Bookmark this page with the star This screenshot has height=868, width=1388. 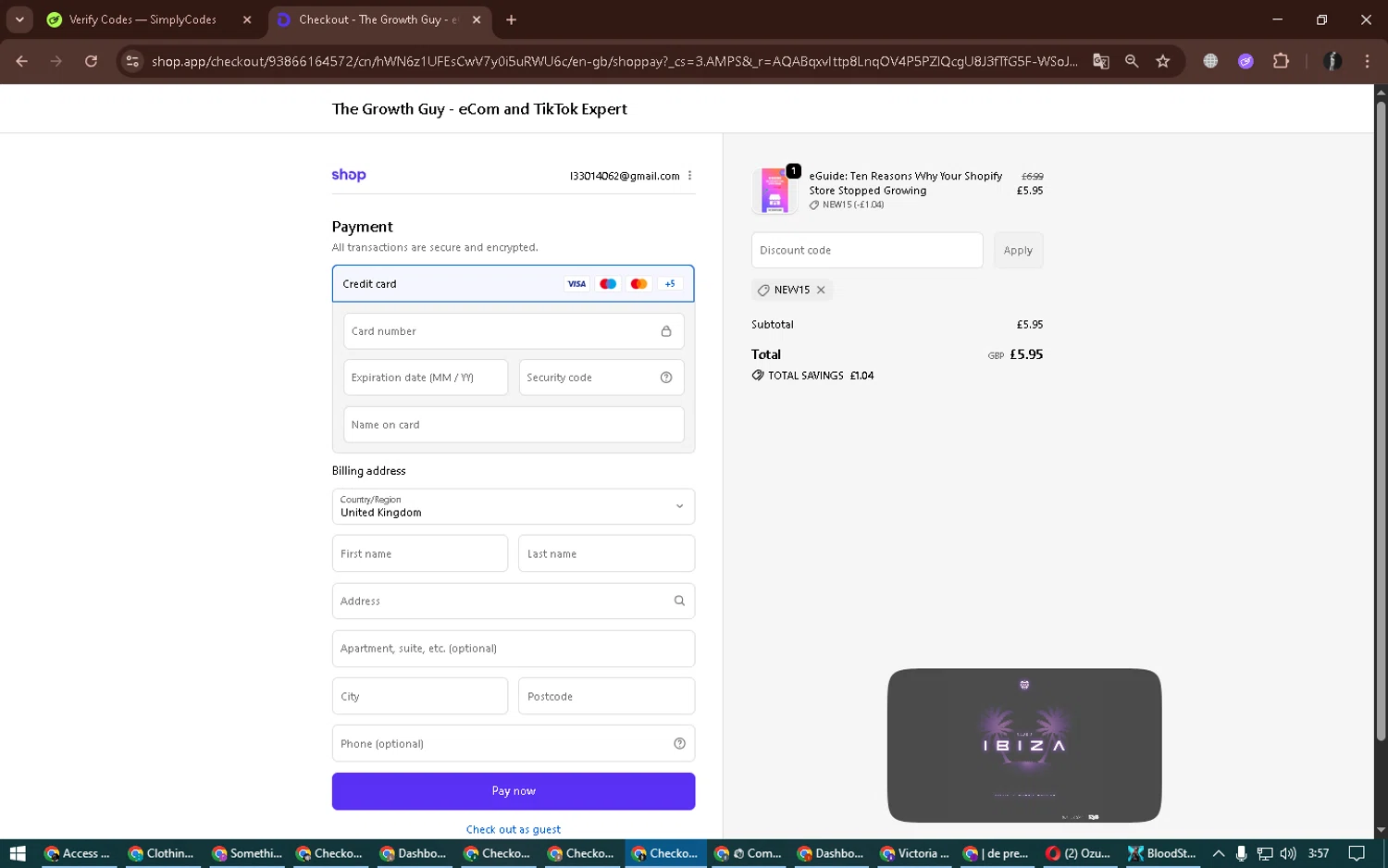pyautogui.click(x=1163, y=61)
